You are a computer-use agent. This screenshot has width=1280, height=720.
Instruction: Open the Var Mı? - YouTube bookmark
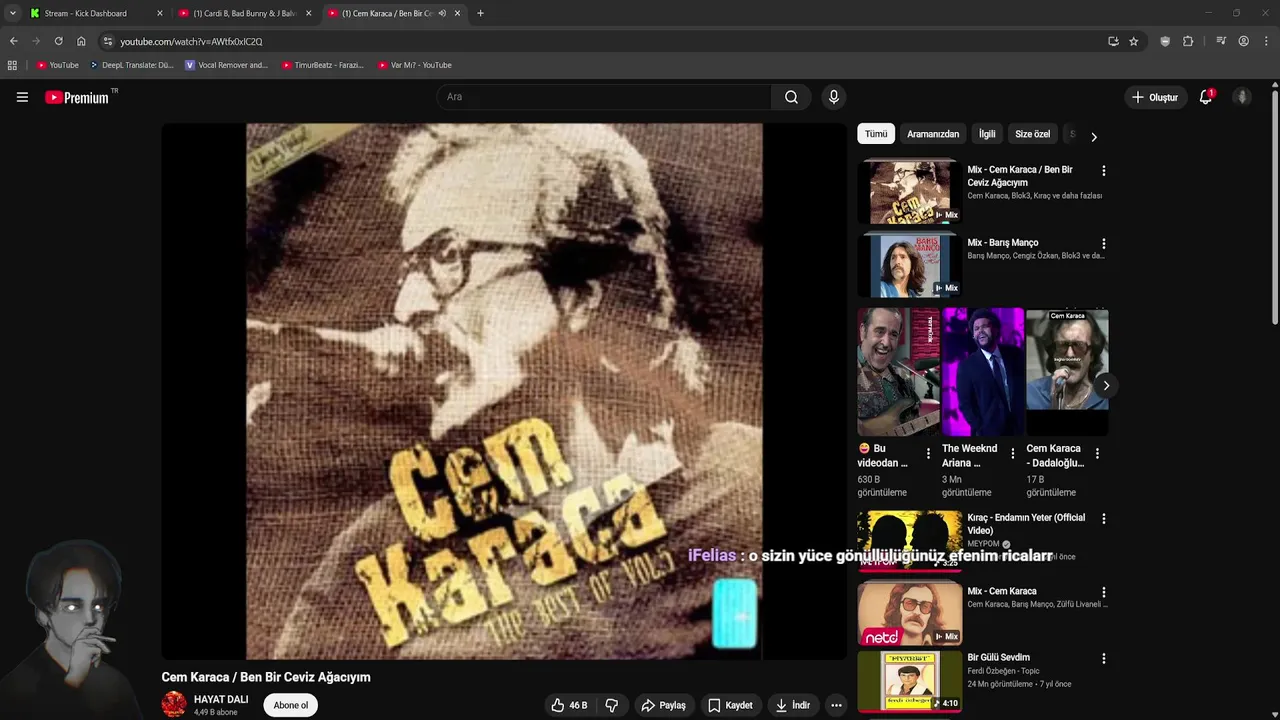[x=415, y=65]
